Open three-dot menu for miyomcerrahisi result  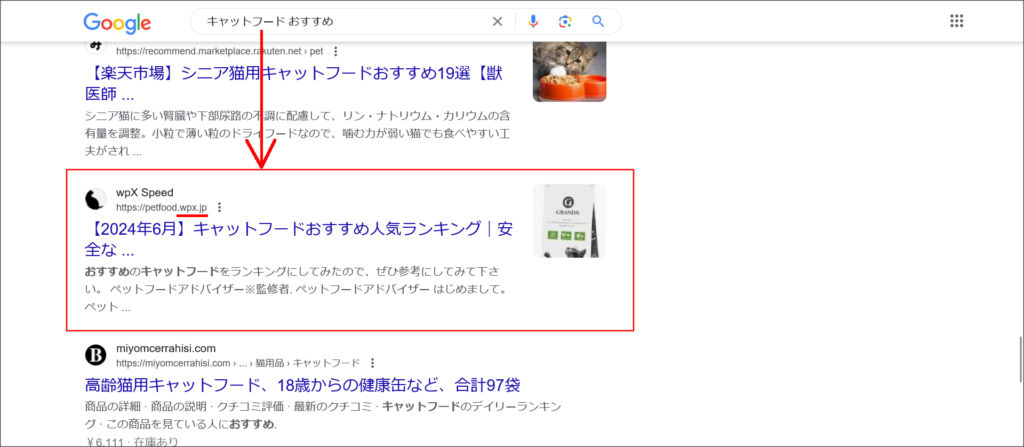tap(372, 363)
